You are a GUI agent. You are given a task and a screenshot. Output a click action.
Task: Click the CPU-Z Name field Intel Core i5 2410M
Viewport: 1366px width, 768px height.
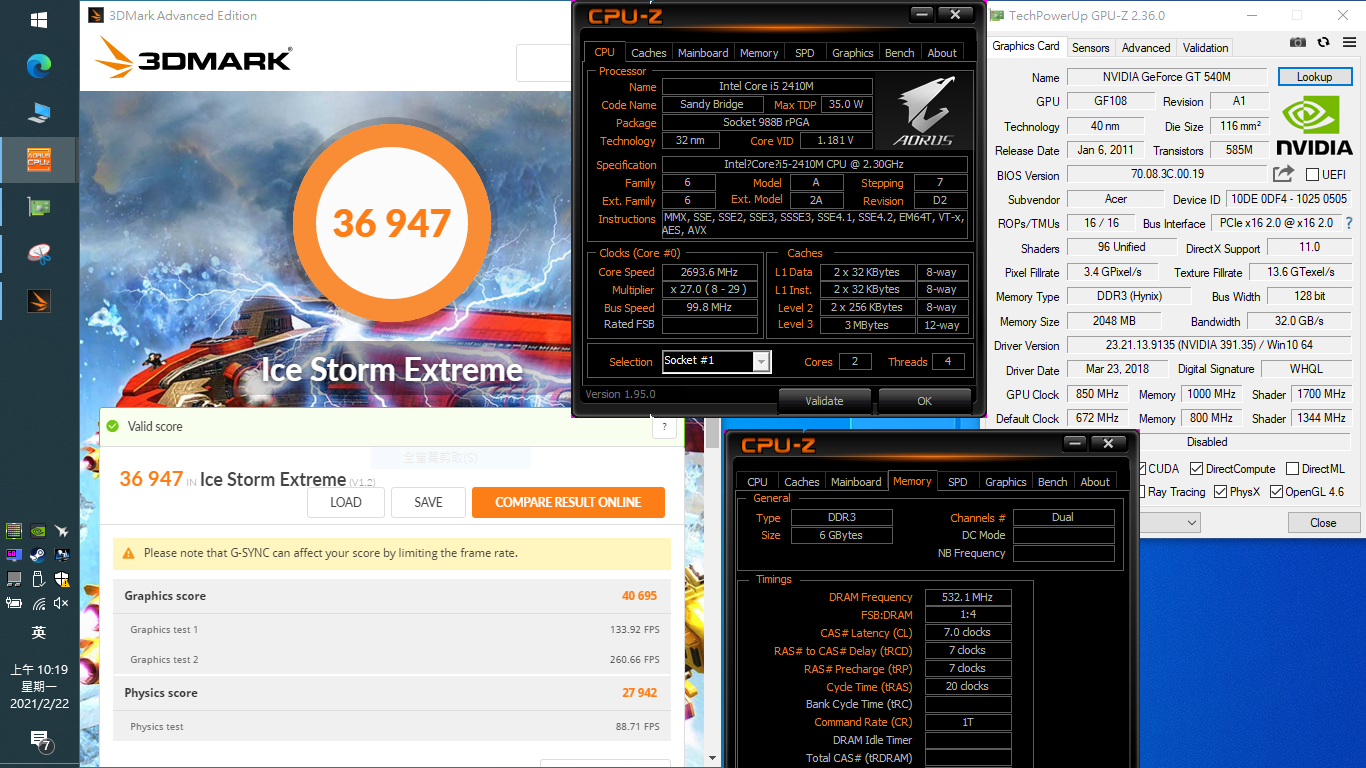pyautogui.click(x=767, y=87)
